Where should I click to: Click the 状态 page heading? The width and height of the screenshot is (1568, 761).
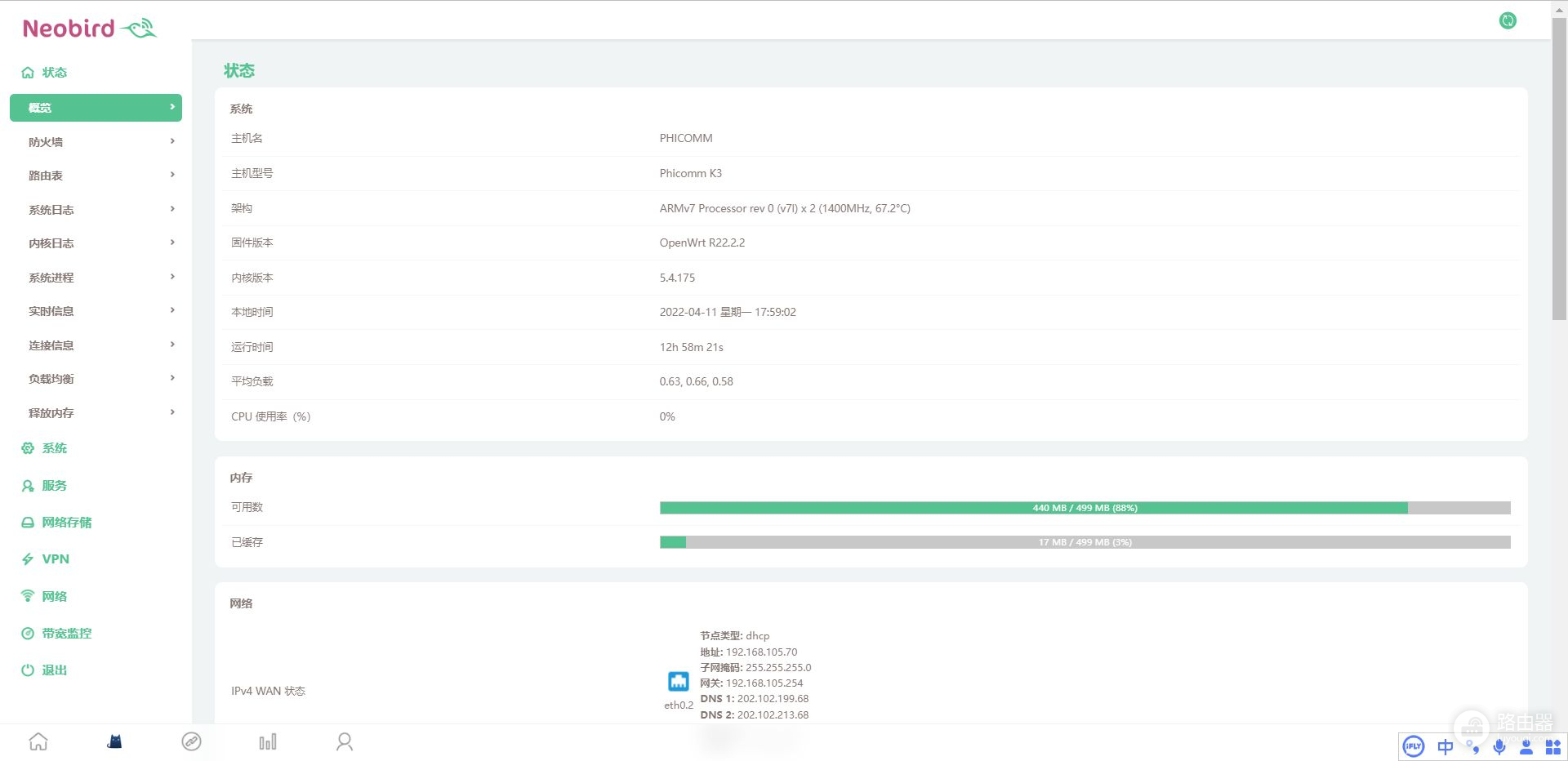(239, 71)
